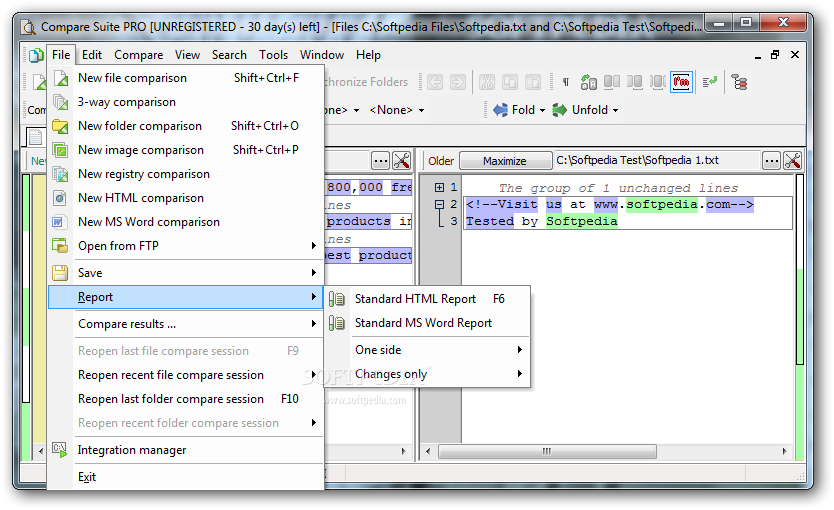Image resolution: width=834 pixels, height=510 pixels.
Task: Click the right pane scroll-left arrow
Action: tap(428, 452)
